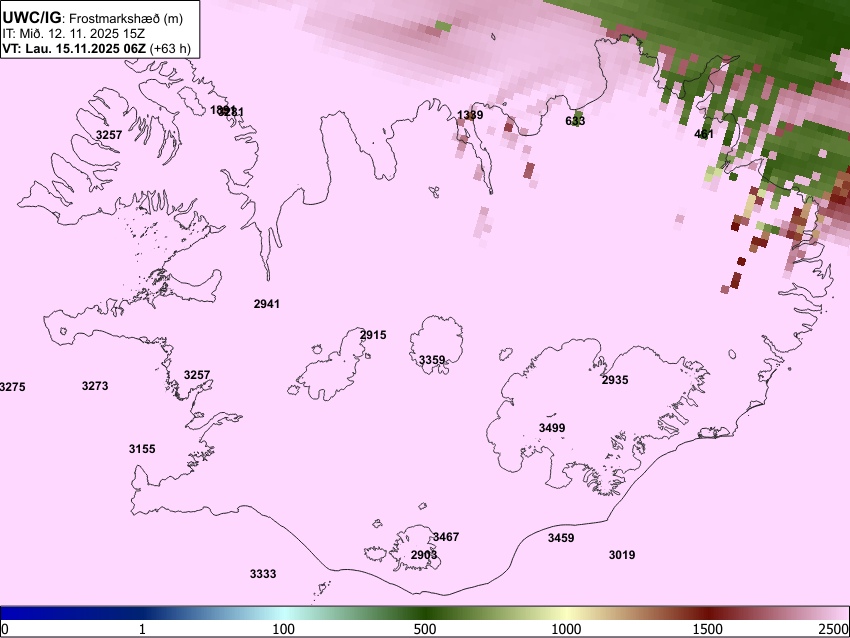The width and height of the screenshot is (850, 638).
Task: Click the 3155 value
Action: point(142,449)
